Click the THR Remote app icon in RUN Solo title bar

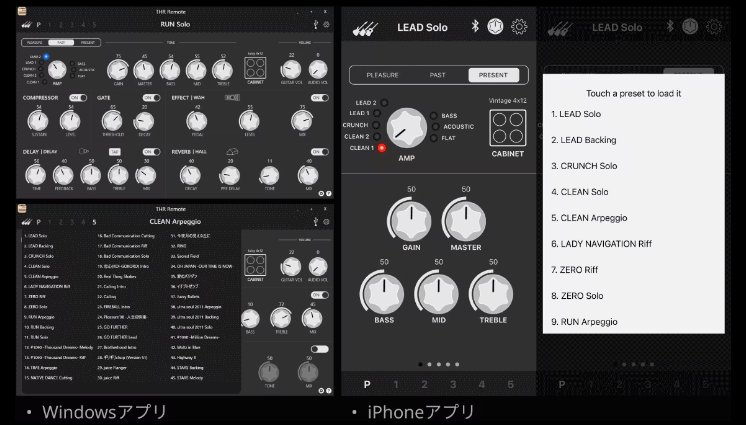click(x=21, y=11)
